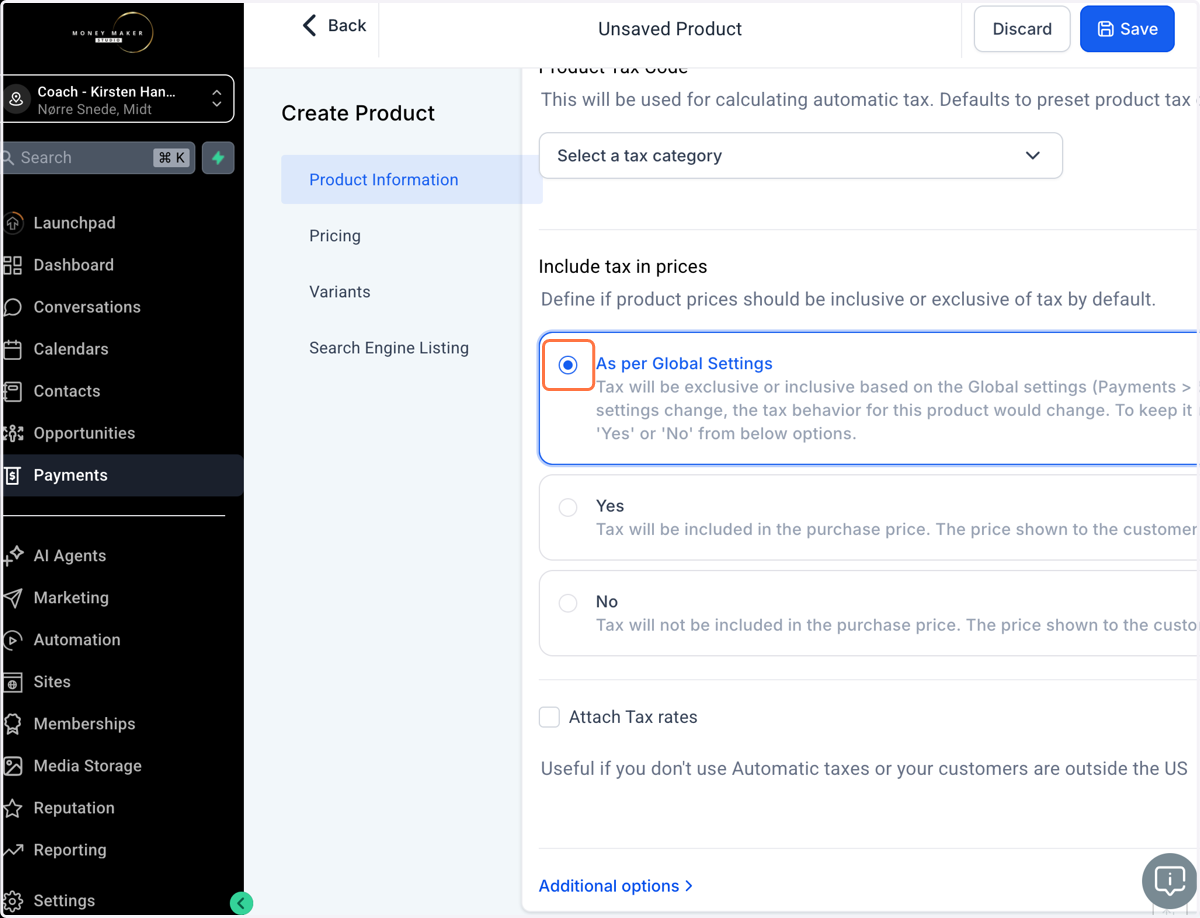This screenshot has width=1200, height=918.
Task: Click the Contacts icon in sidebar
Action: tap(13, 391)
